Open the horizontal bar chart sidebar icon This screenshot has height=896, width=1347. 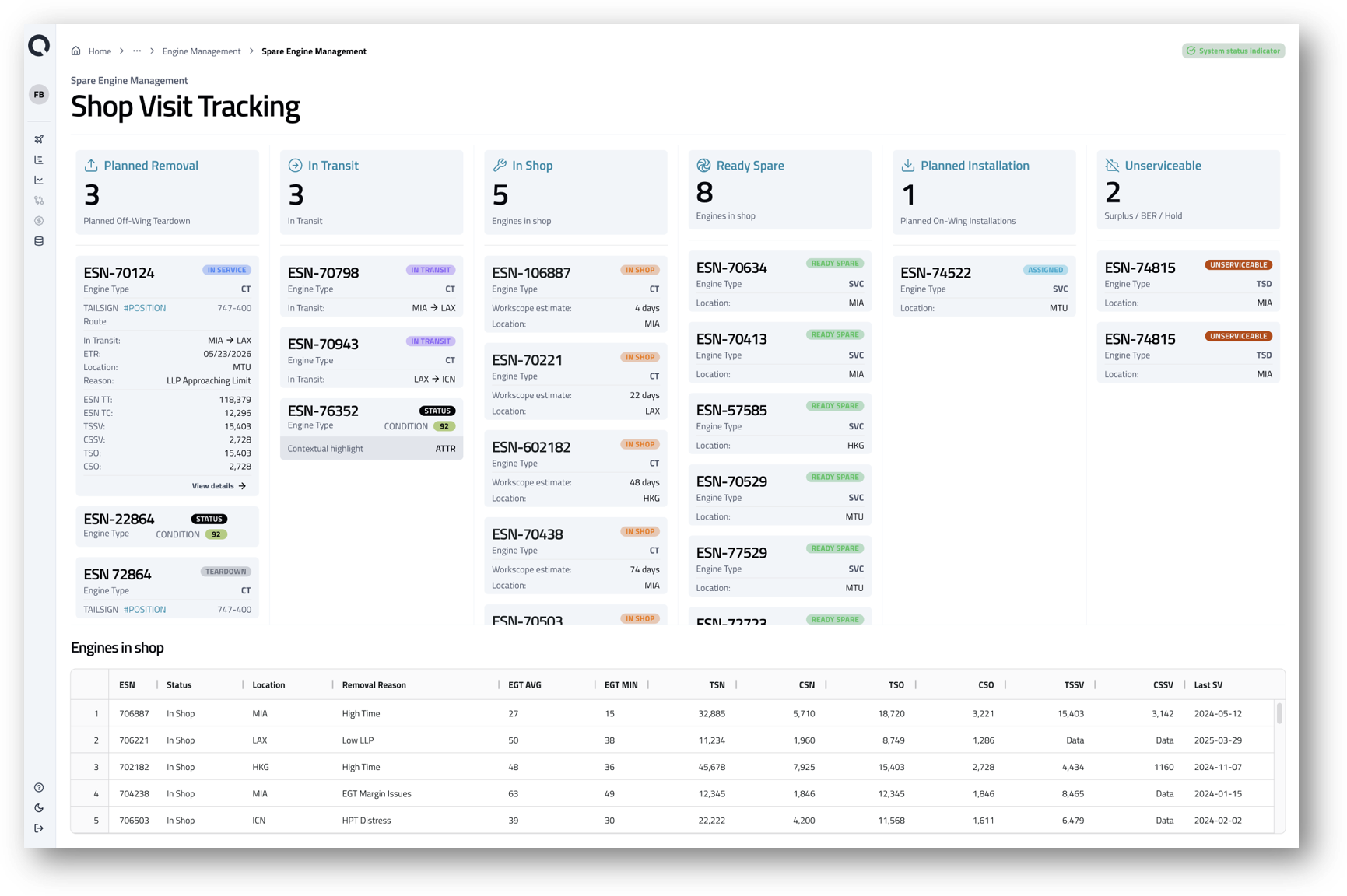[39, 159]
